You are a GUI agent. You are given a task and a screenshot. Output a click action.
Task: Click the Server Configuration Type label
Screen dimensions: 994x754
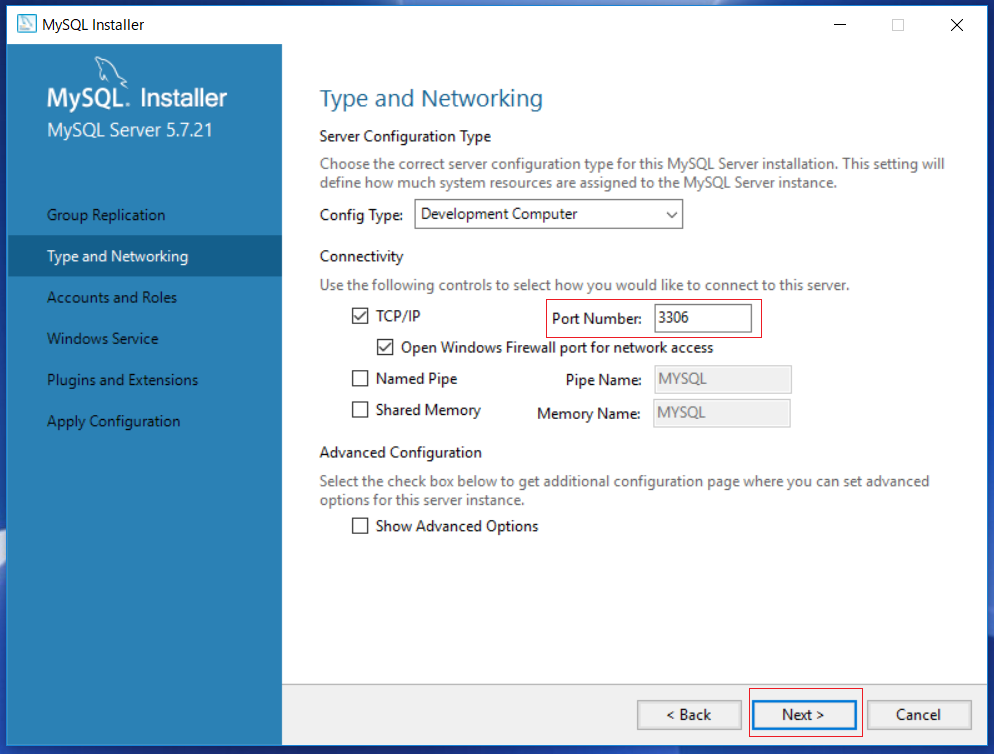point(405,136)
